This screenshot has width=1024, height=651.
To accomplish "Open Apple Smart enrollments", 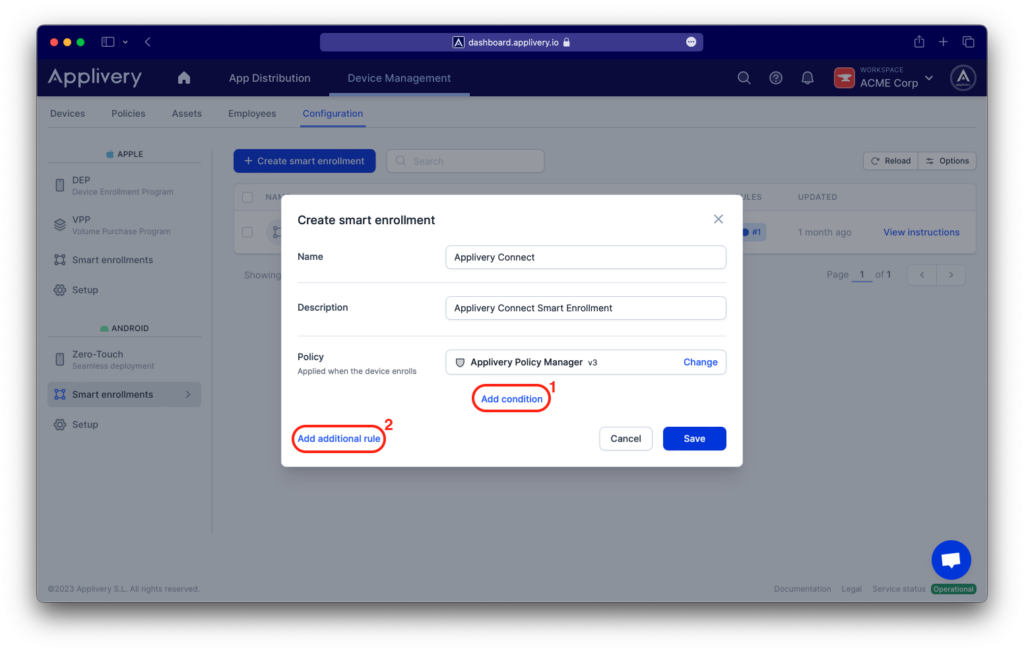I will point(124,260).
